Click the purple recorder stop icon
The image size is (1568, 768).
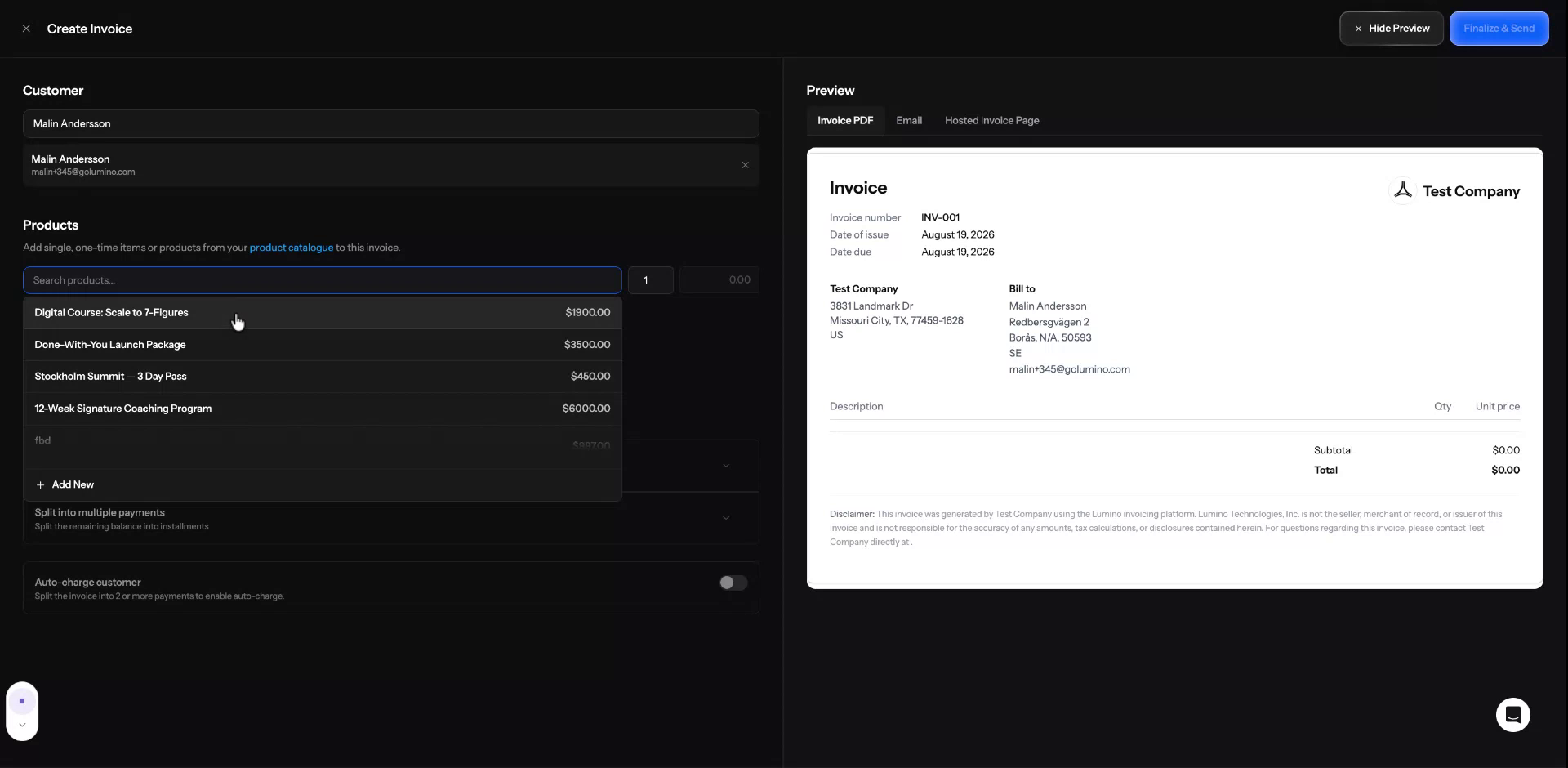(22, 701)
